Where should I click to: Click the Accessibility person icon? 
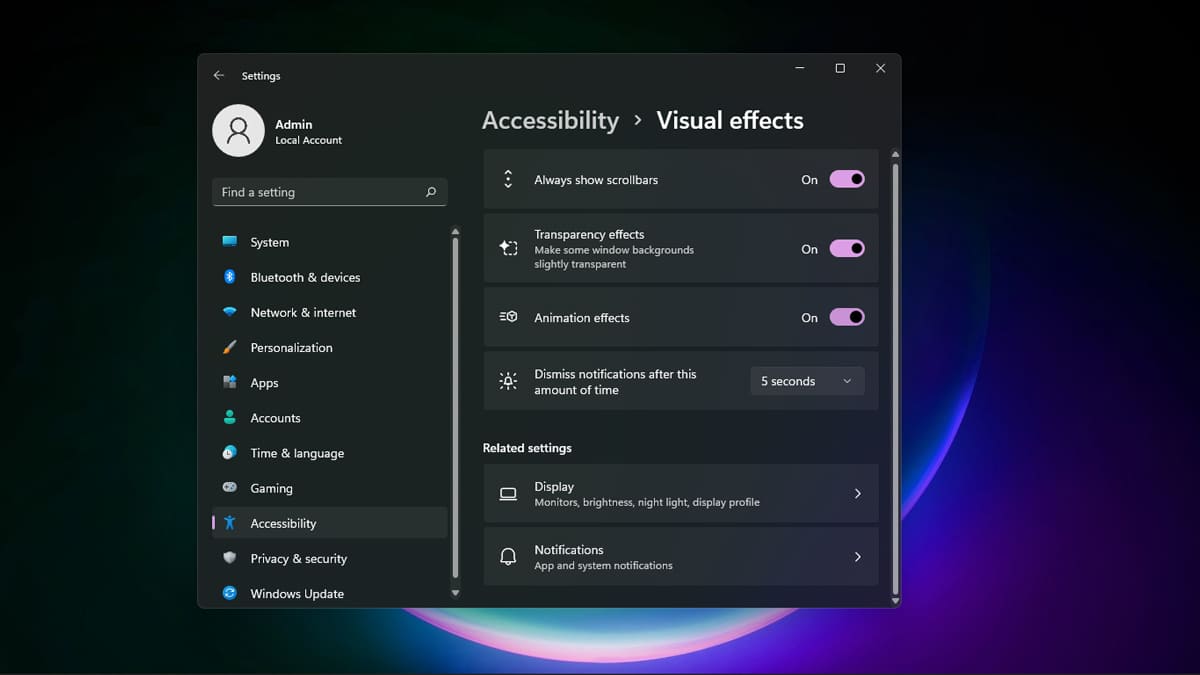click(228, 522)
